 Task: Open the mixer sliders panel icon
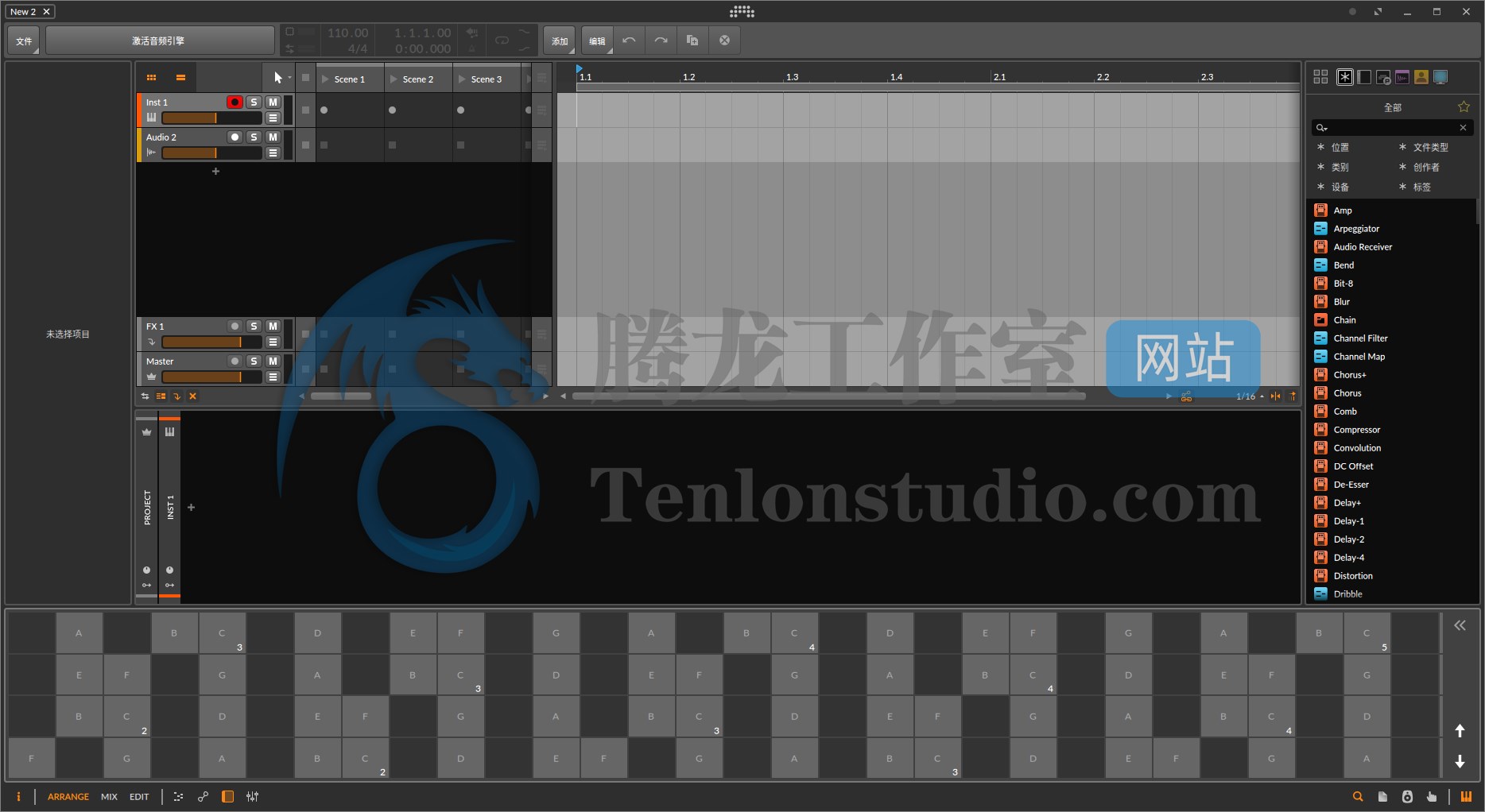(x=252, y=797)
